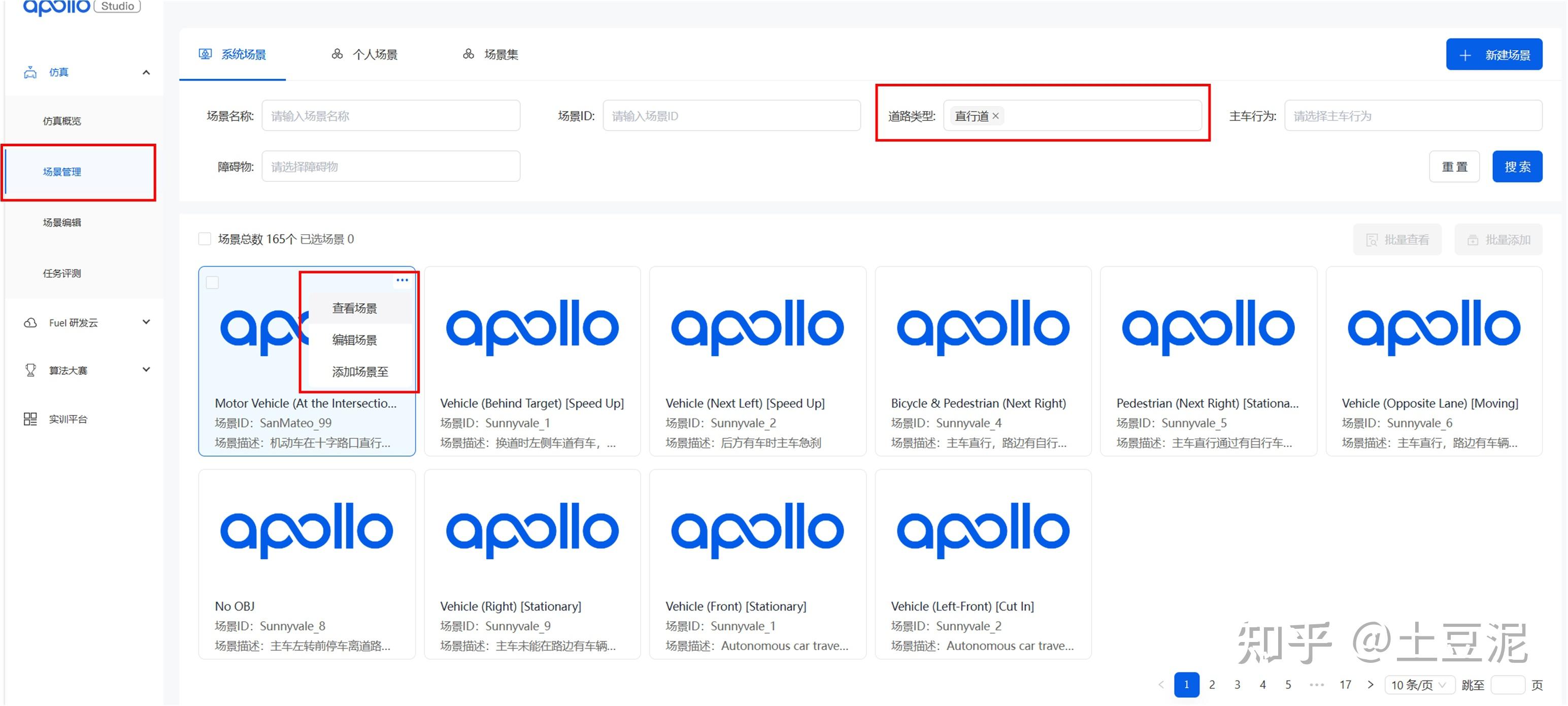Screen dimensions: 1568x706
Task: Go to page 2
Action: [1212, 685]
